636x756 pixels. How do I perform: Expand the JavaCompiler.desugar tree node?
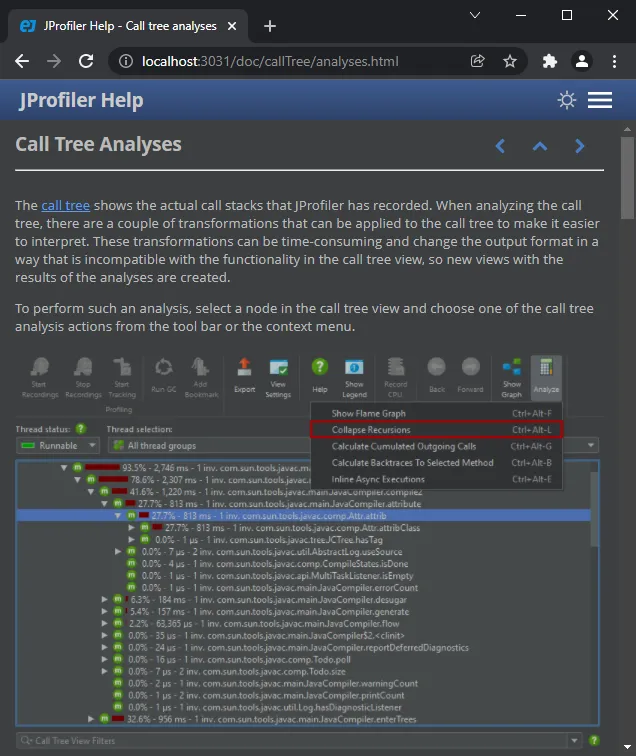pos(104,599)
